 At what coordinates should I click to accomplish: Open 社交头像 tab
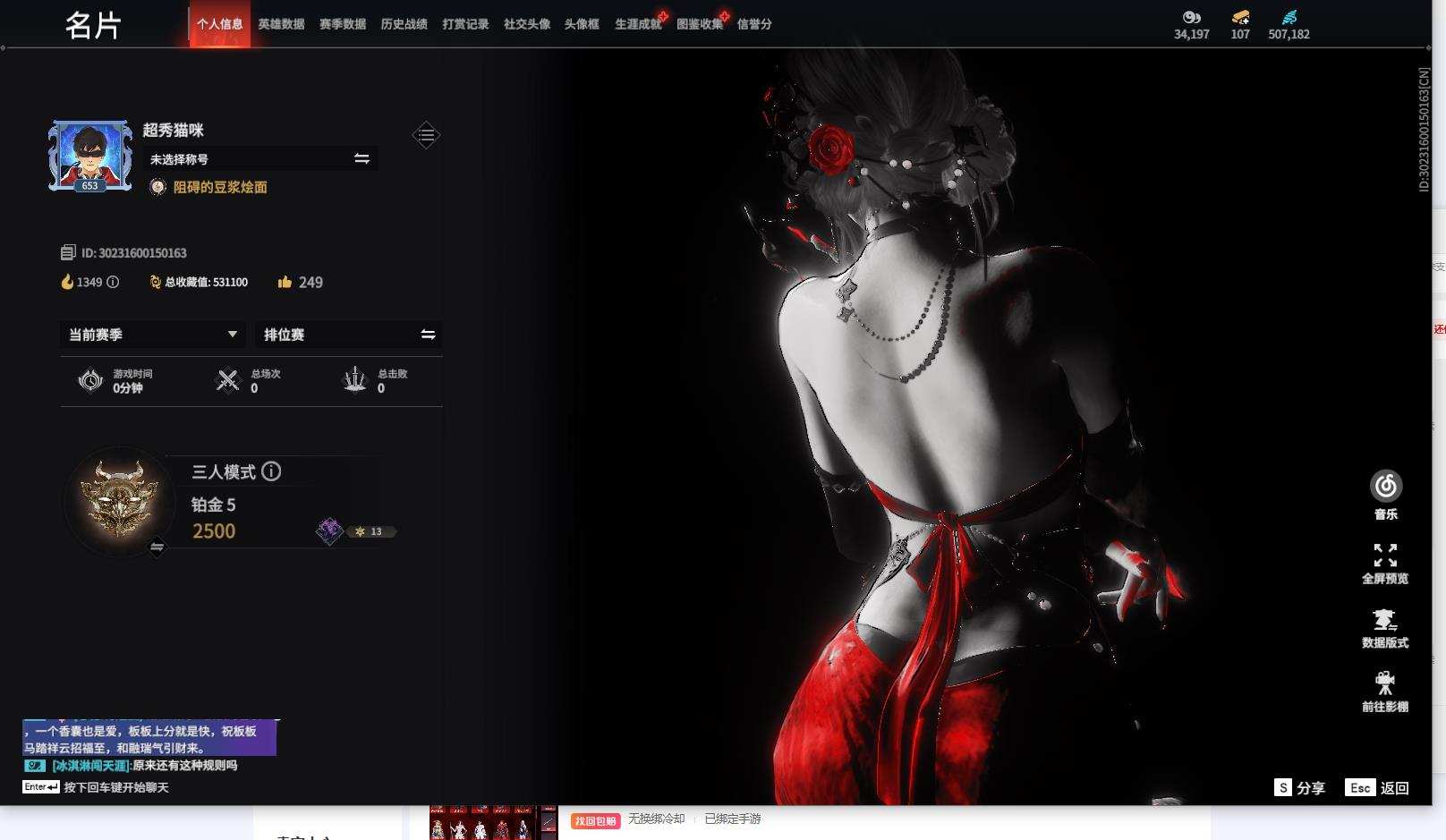tap(527, 24)
